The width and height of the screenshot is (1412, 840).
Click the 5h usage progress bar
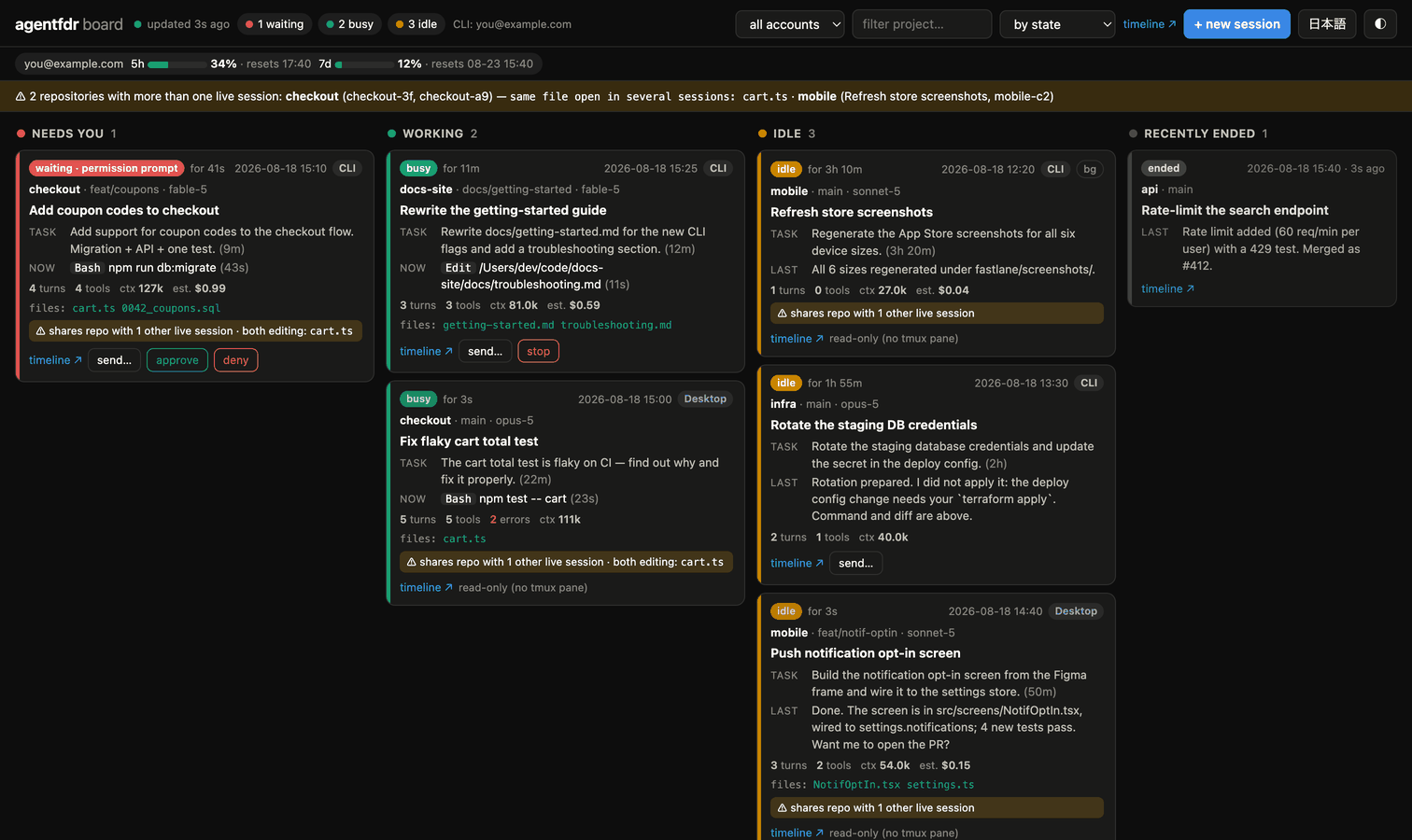coord(176,64)
